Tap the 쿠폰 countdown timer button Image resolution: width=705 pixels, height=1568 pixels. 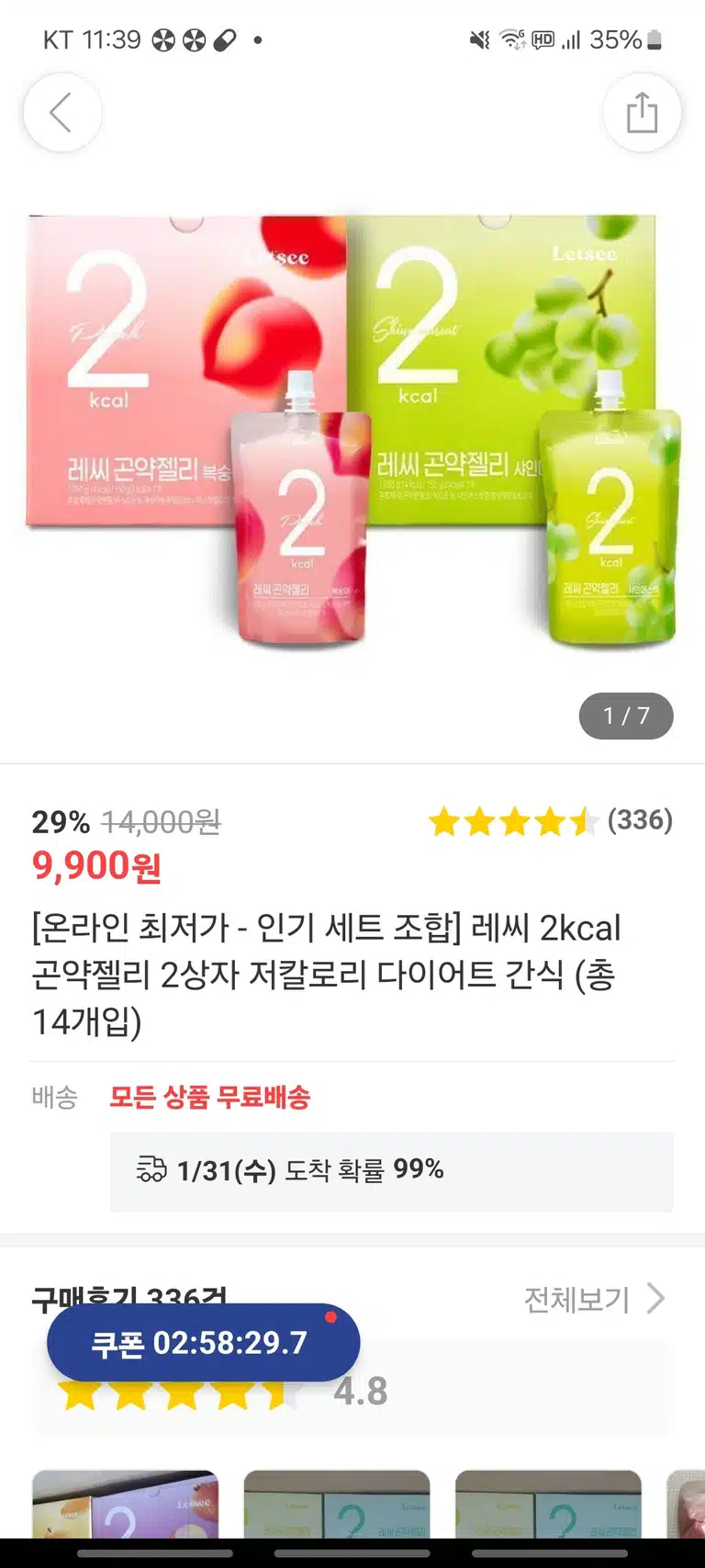[x=203, y=1342]
